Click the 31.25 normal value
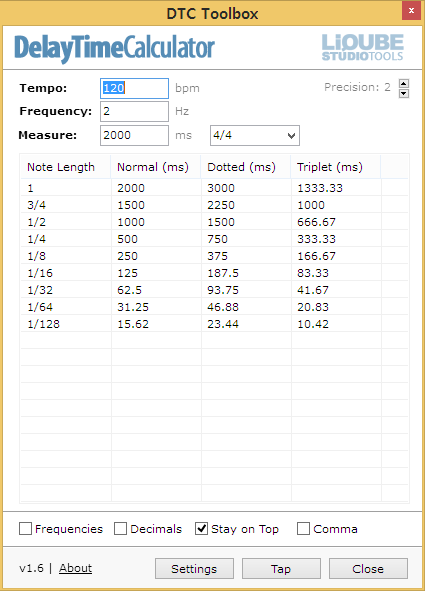 point(133,307)
